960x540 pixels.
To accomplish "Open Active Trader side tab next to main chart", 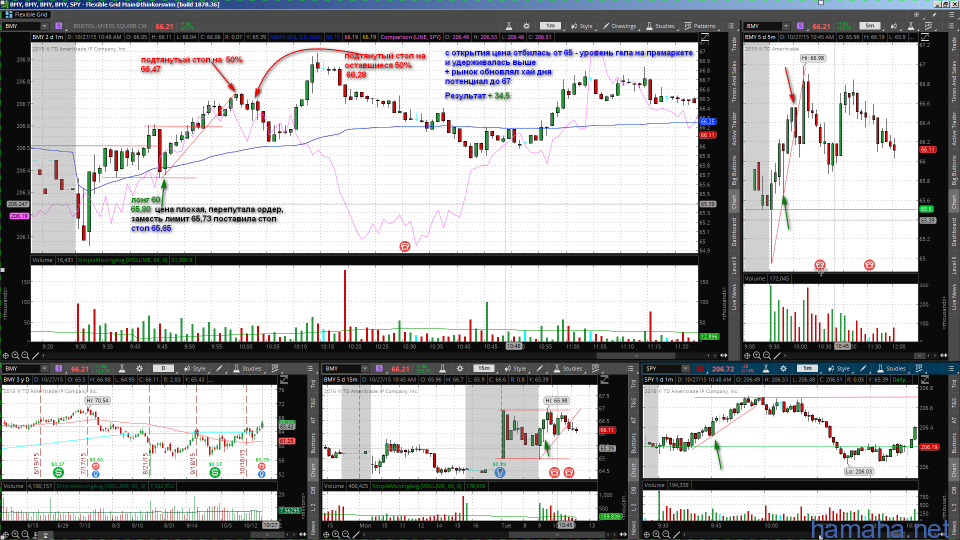I will tap(734, 129).
